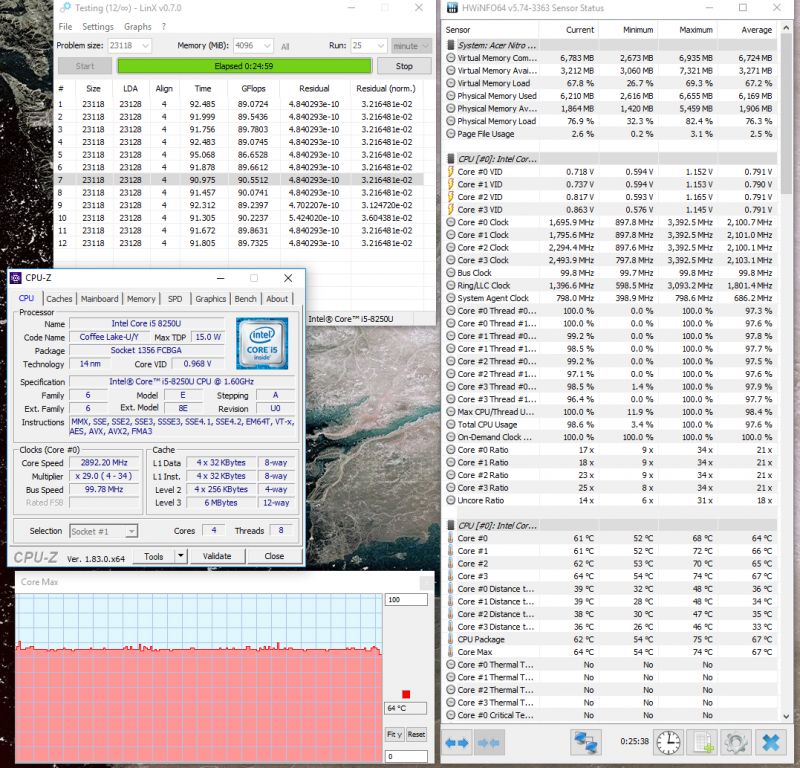Click the graph lower limit field showing 0
Viewport: 800px width, 768px height.
[406, 756]
